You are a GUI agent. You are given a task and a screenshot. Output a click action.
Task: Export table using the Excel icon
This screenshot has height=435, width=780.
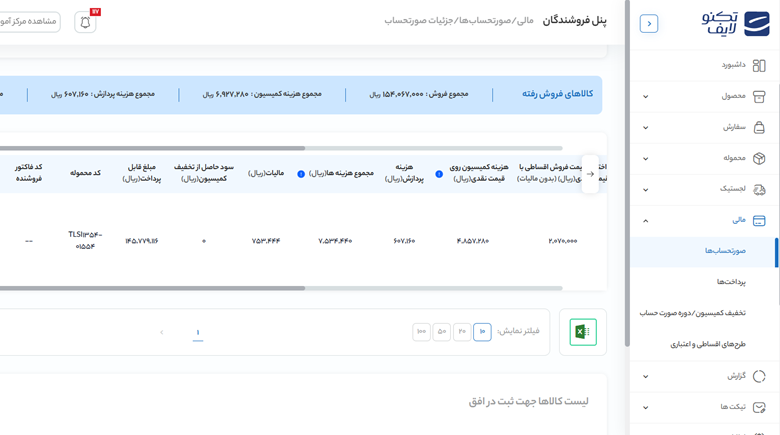[582, 332]
